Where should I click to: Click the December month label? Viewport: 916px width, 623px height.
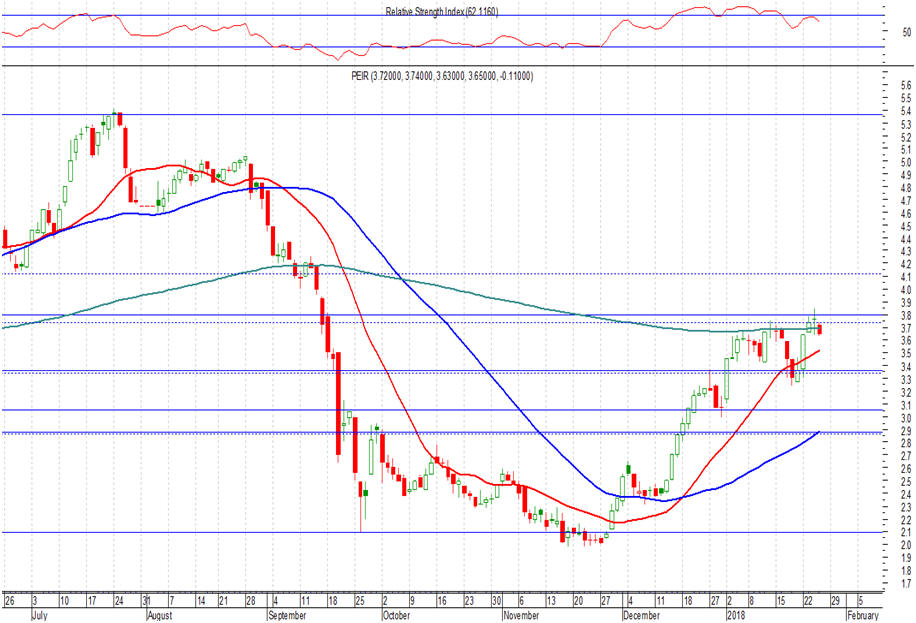641,615
